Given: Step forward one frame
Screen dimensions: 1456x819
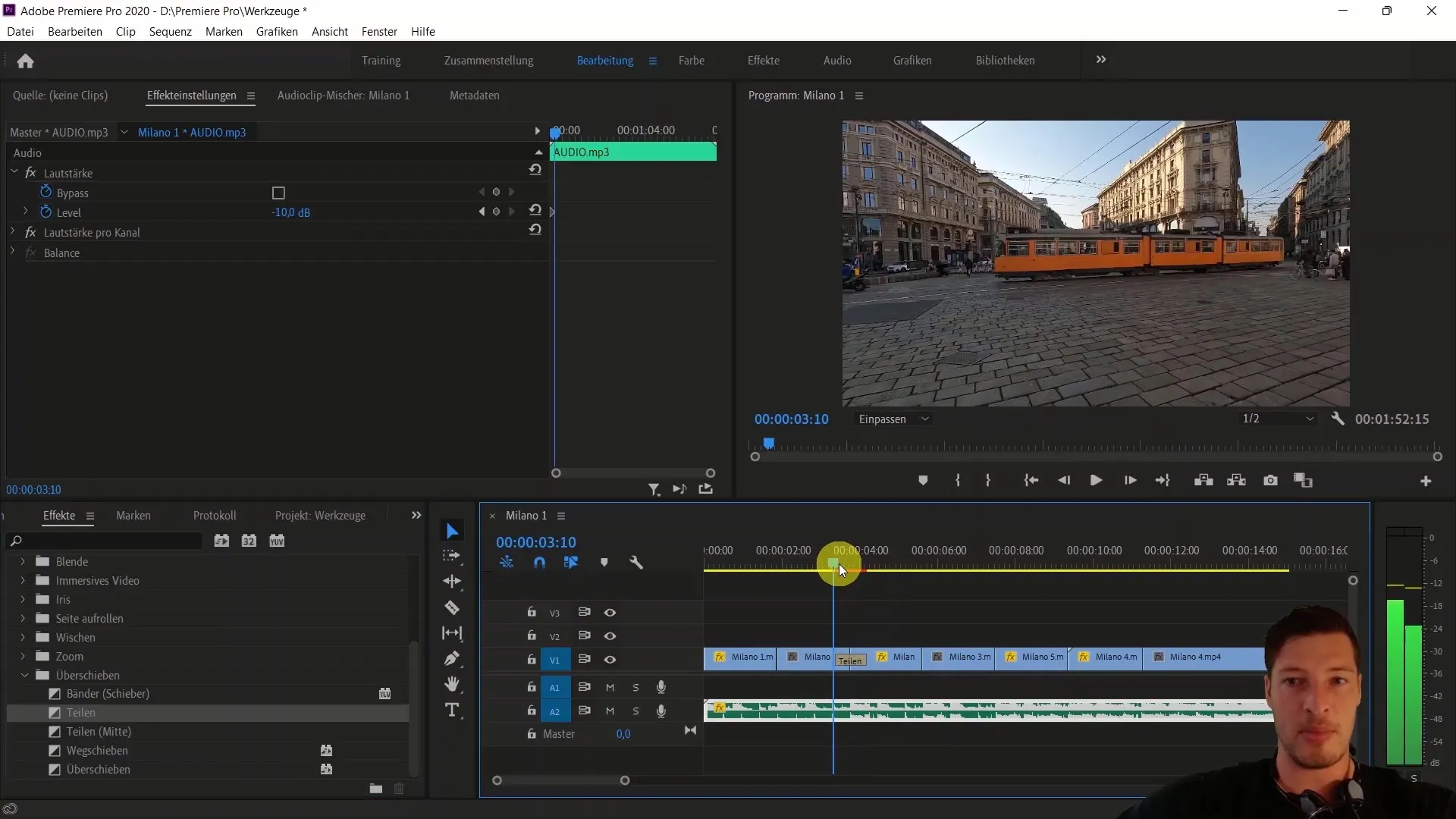Looking at the screenshot, I should point(1130,481).
